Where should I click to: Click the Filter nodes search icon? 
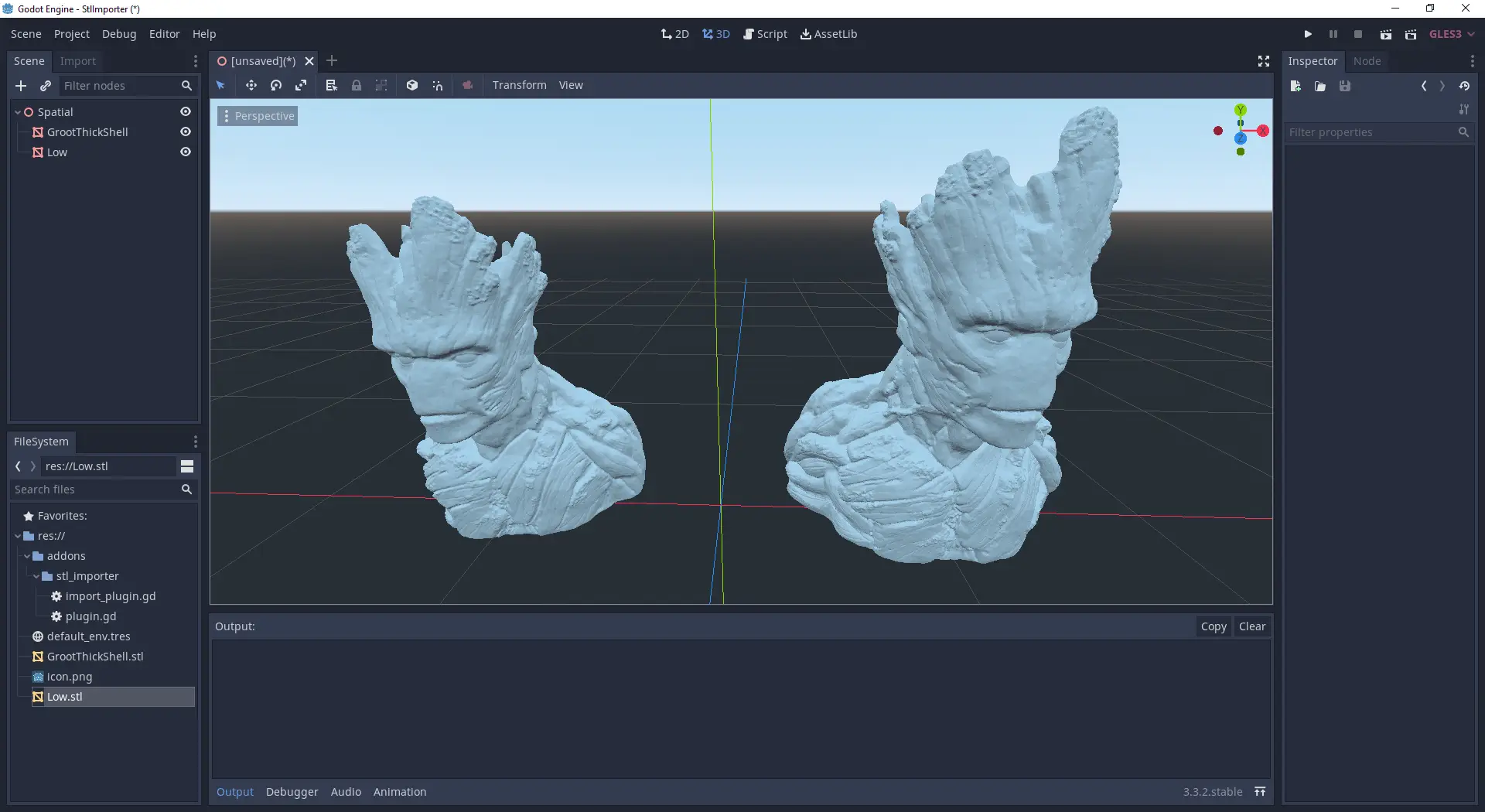pos(186,86)
